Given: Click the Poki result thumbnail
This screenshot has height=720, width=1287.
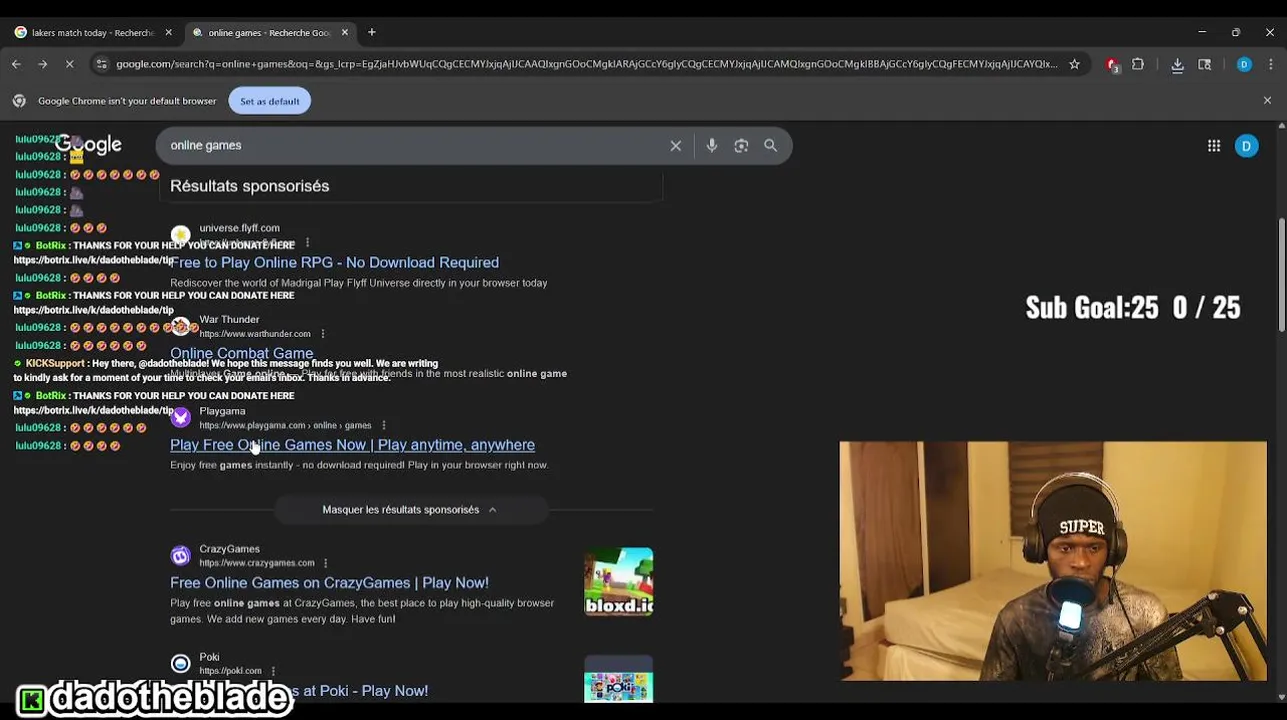Looking at the screenshot, I should tap(618, 680).
